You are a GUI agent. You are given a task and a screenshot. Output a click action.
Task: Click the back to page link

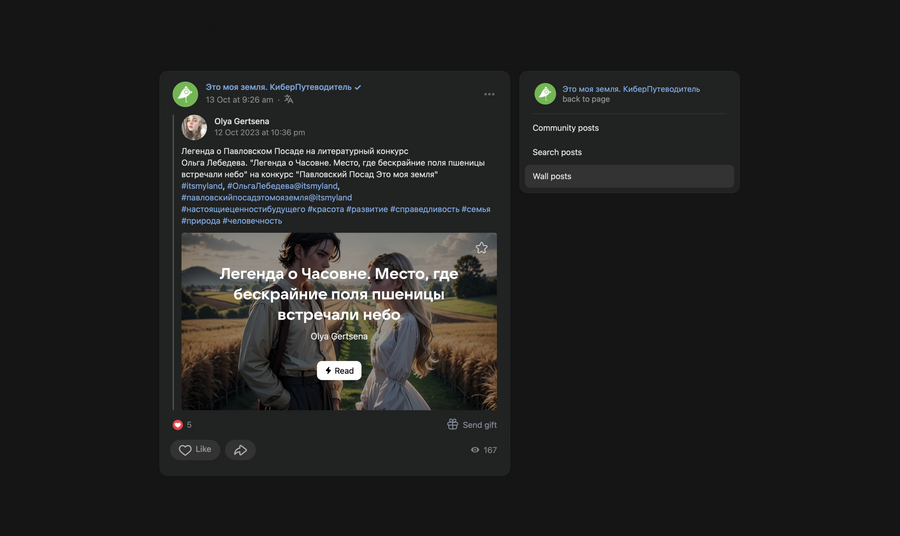[x=586, y=99]
